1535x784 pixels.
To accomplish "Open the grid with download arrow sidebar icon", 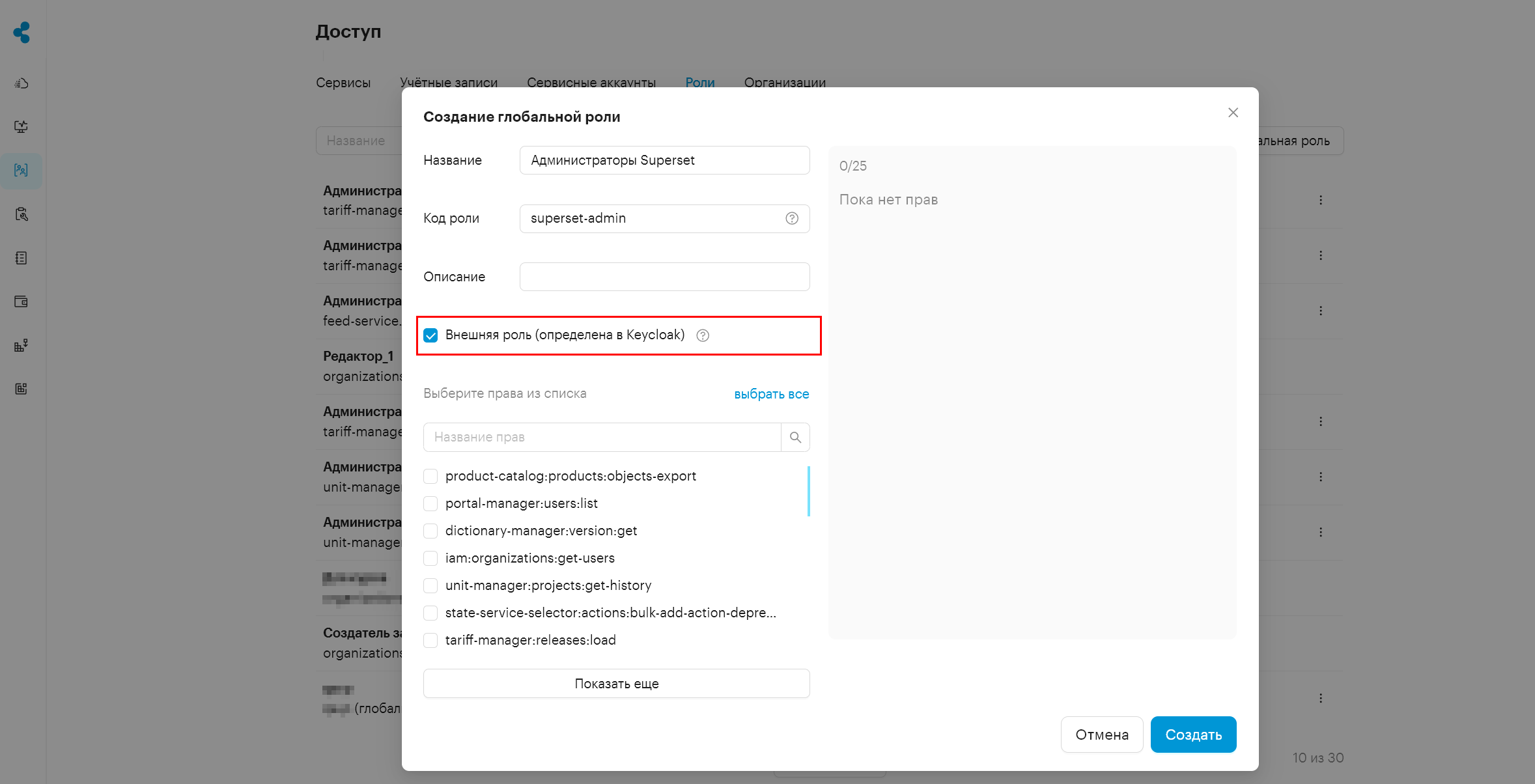I will [x=21, y=345].
